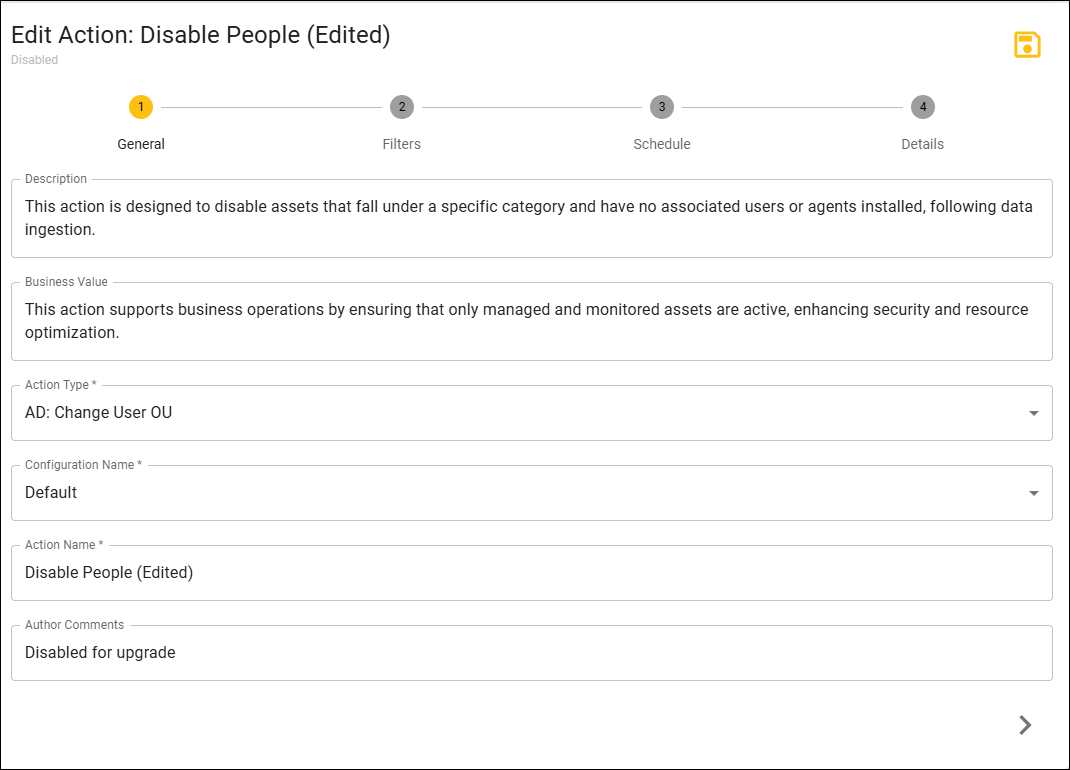Click into the Description text area
The width and height of the screenshot is (1070, 770).
[532, 218]
